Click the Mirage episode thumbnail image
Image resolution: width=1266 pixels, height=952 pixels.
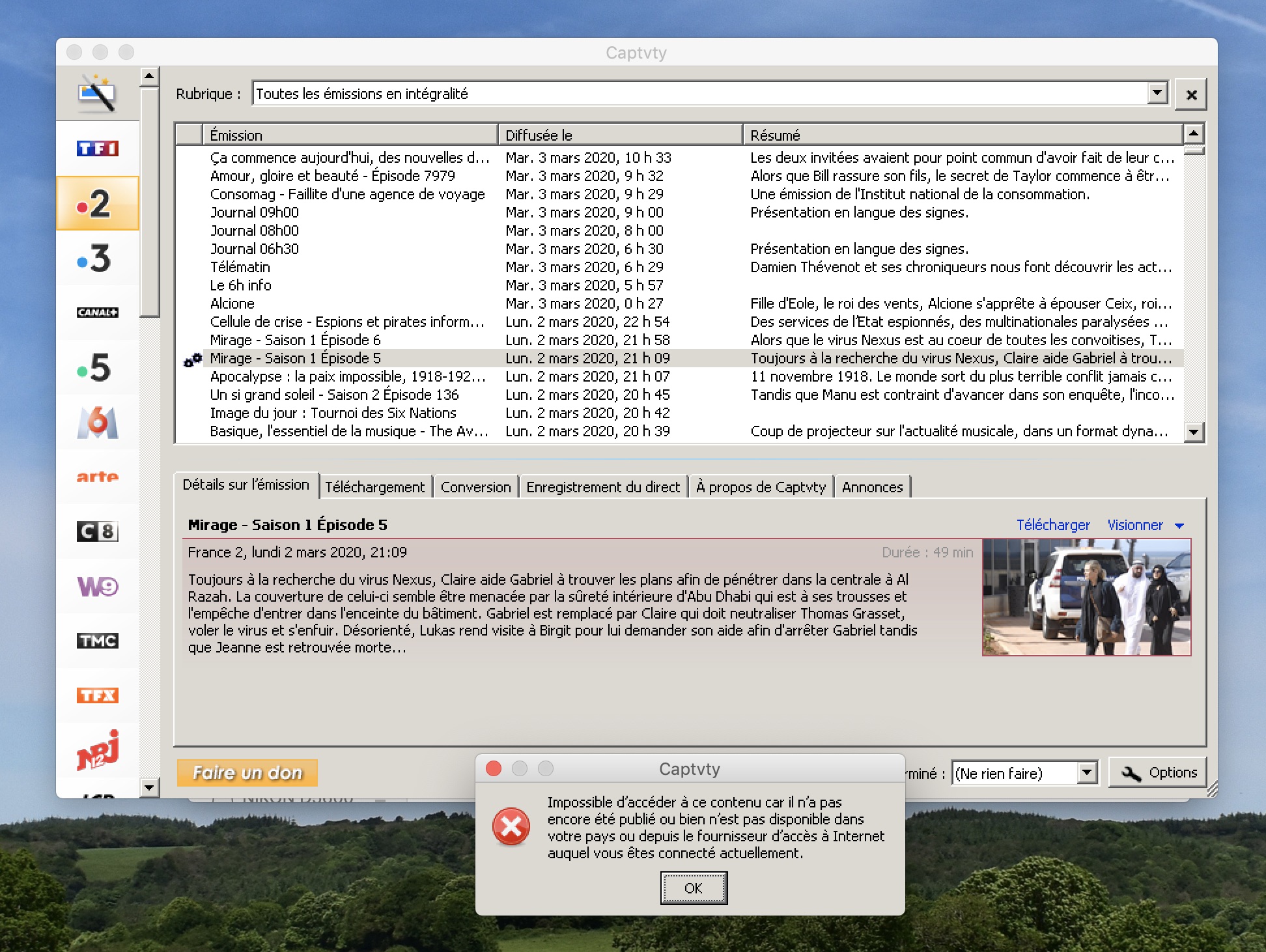[x=1086, y=597]
